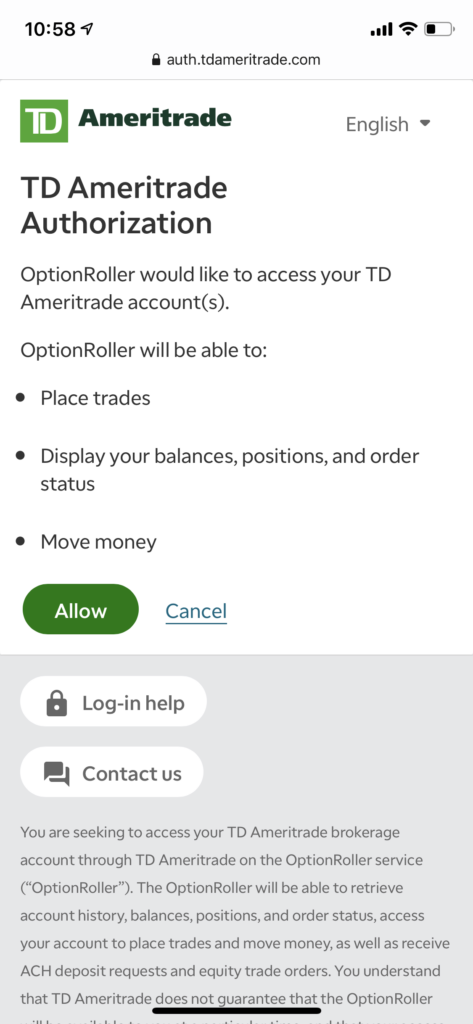Click the Ameritrade wordmark
This screenshot has width=473, height=1024.
[x=155, y=119]
